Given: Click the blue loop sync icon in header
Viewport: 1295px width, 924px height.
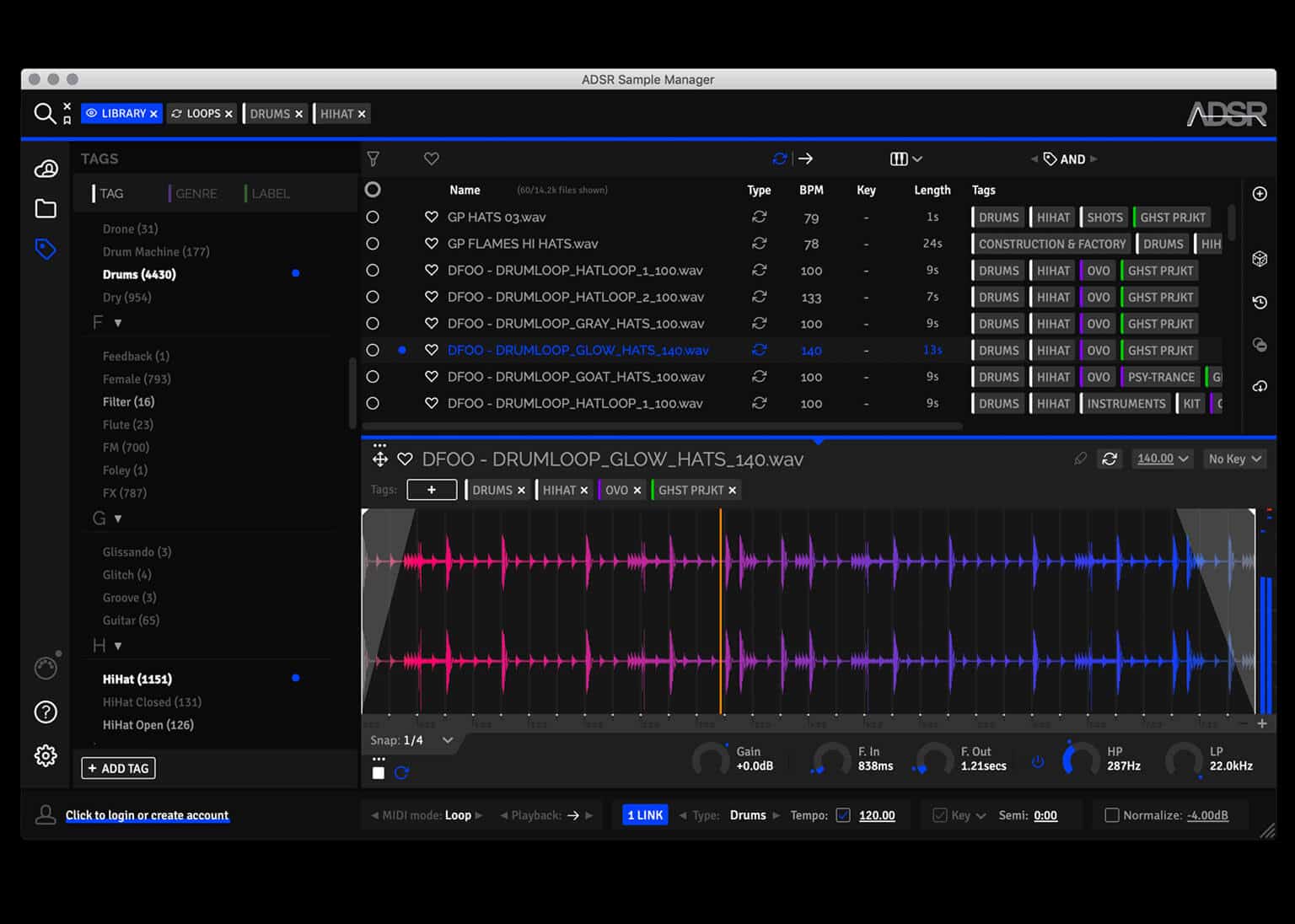Looking at the screenshot, I should pos(780,158).
